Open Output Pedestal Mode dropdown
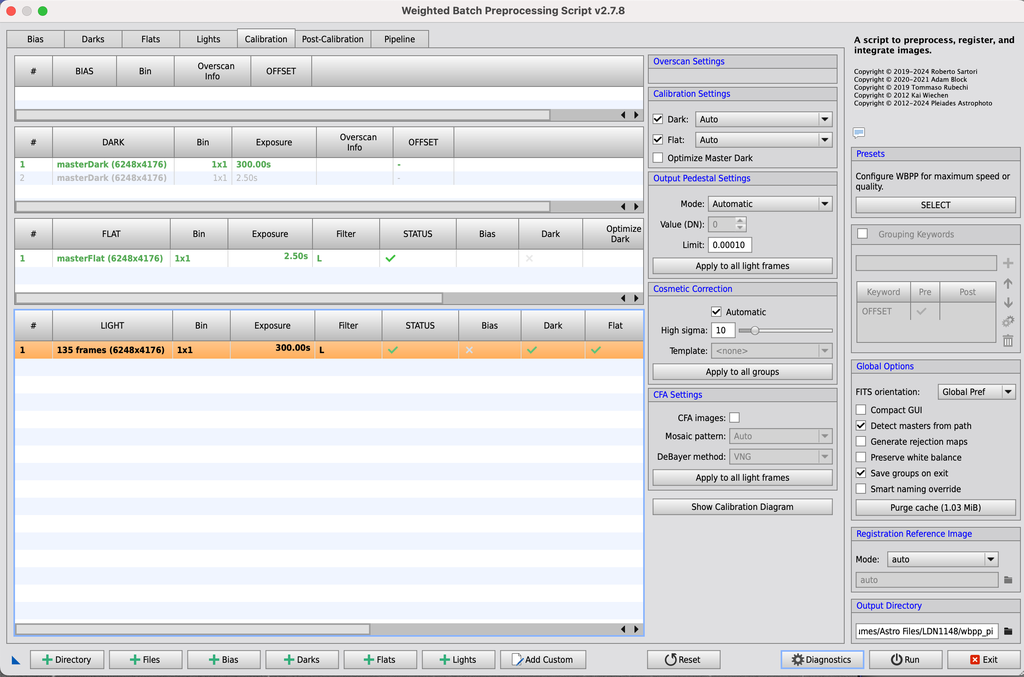 (x=770, y=204)
